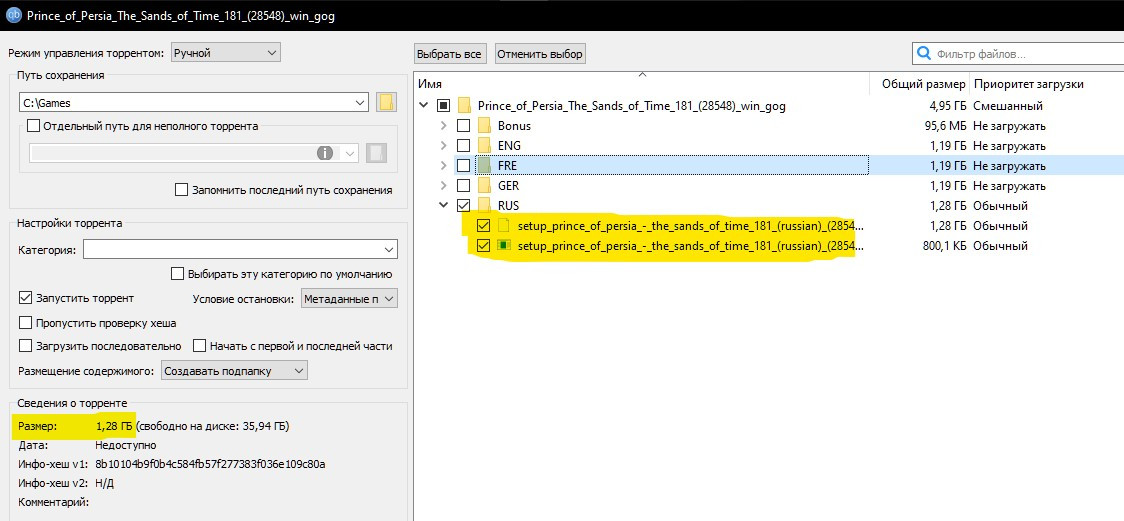This screenshot has height=521, width=1124.
Task: Open the content layout dropdown
Action: pyautogui.click(x=234, y=371)
